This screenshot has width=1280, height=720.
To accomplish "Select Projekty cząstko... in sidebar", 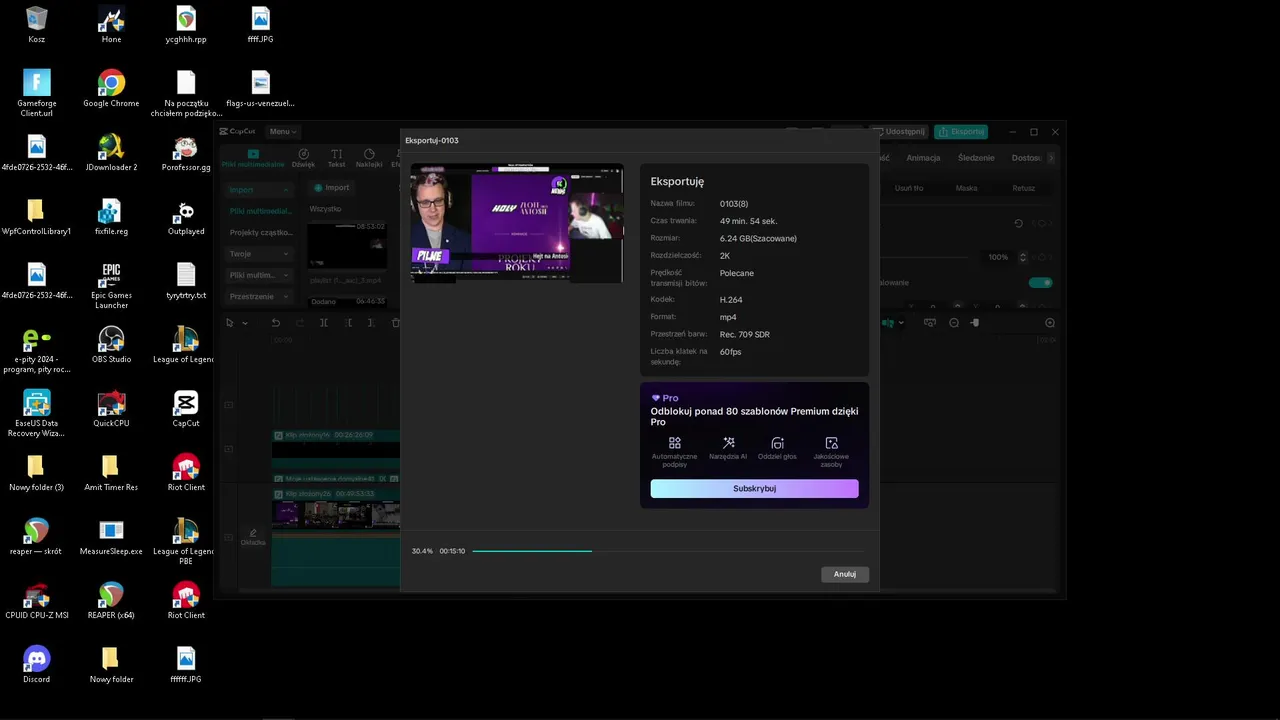I will click(261, 232).
